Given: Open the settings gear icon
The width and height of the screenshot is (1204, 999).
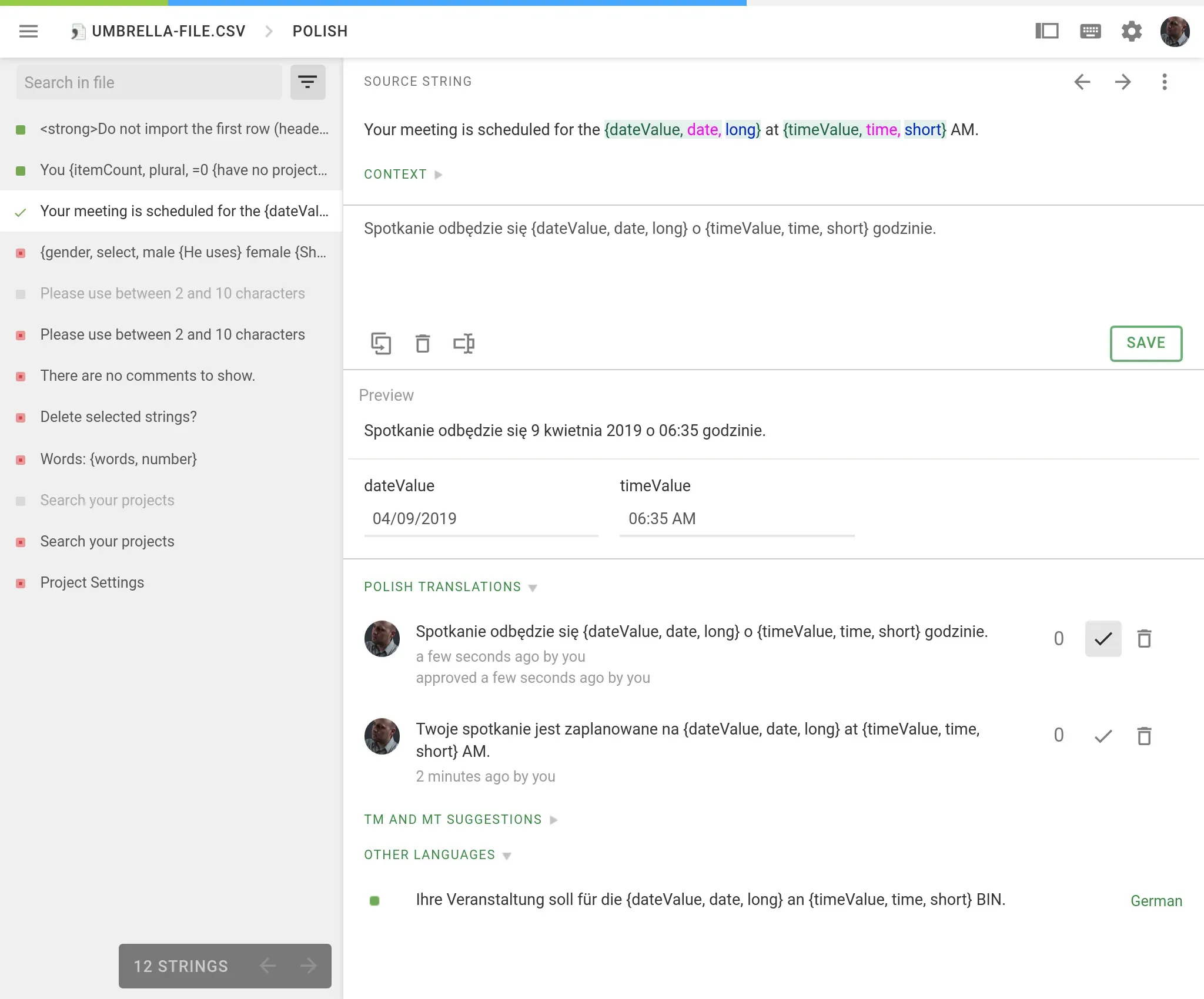Looking at the screenshot, I should click(x=1131, y=31).
